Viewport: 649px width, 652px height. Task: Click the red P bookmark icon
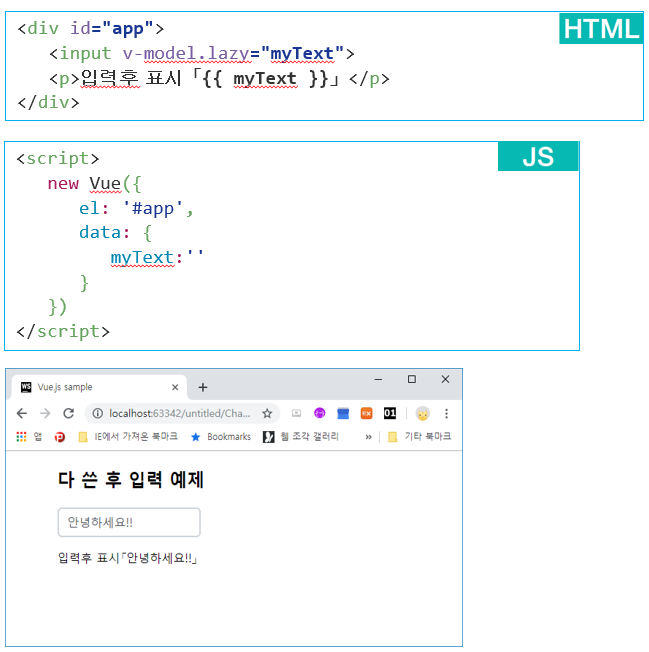(59, 437)
